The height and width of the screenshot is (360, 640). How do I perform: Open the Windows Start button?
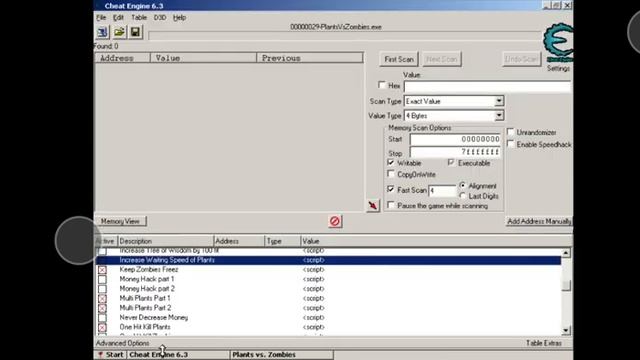tap(111, 355)
